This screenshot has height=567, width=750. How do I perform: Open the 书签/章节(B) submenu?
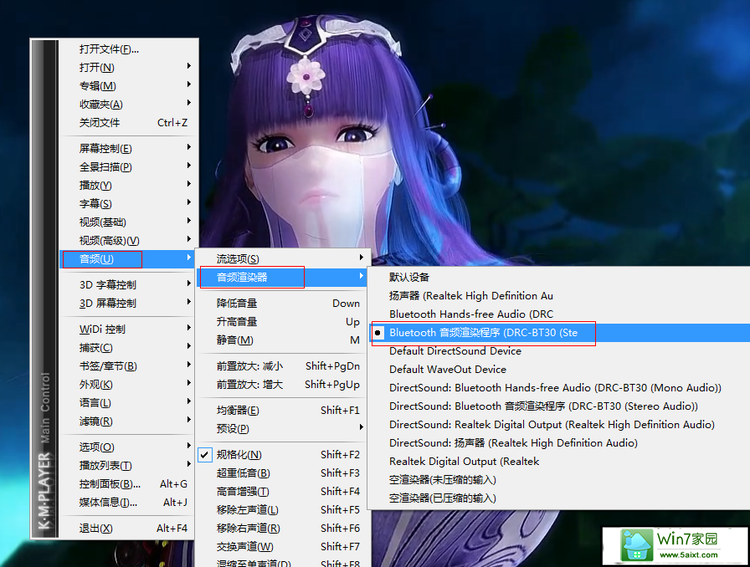(x=128, y=366)
